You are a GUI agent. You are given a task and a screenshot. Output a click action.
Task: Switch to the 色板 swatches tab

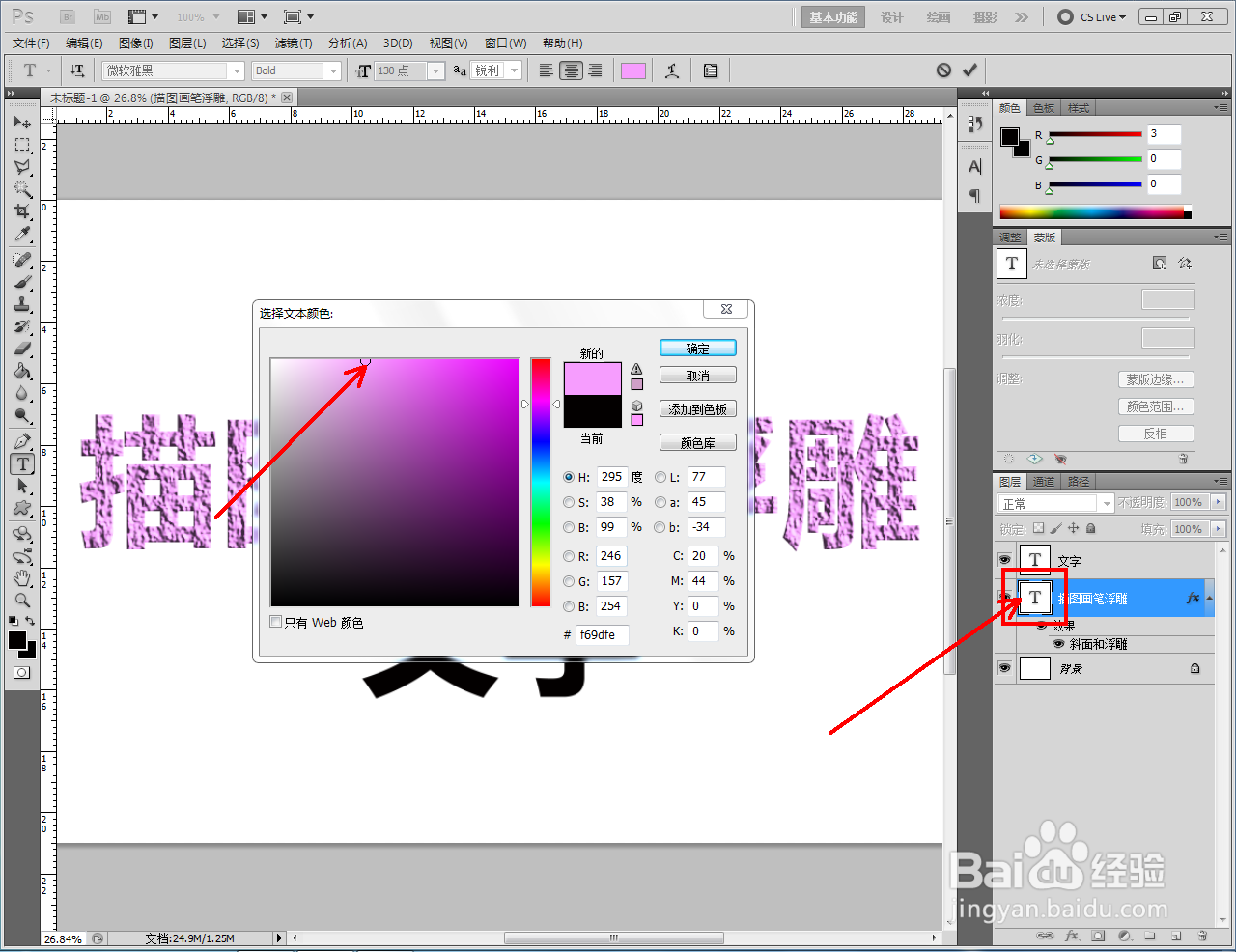[1044, 108]
